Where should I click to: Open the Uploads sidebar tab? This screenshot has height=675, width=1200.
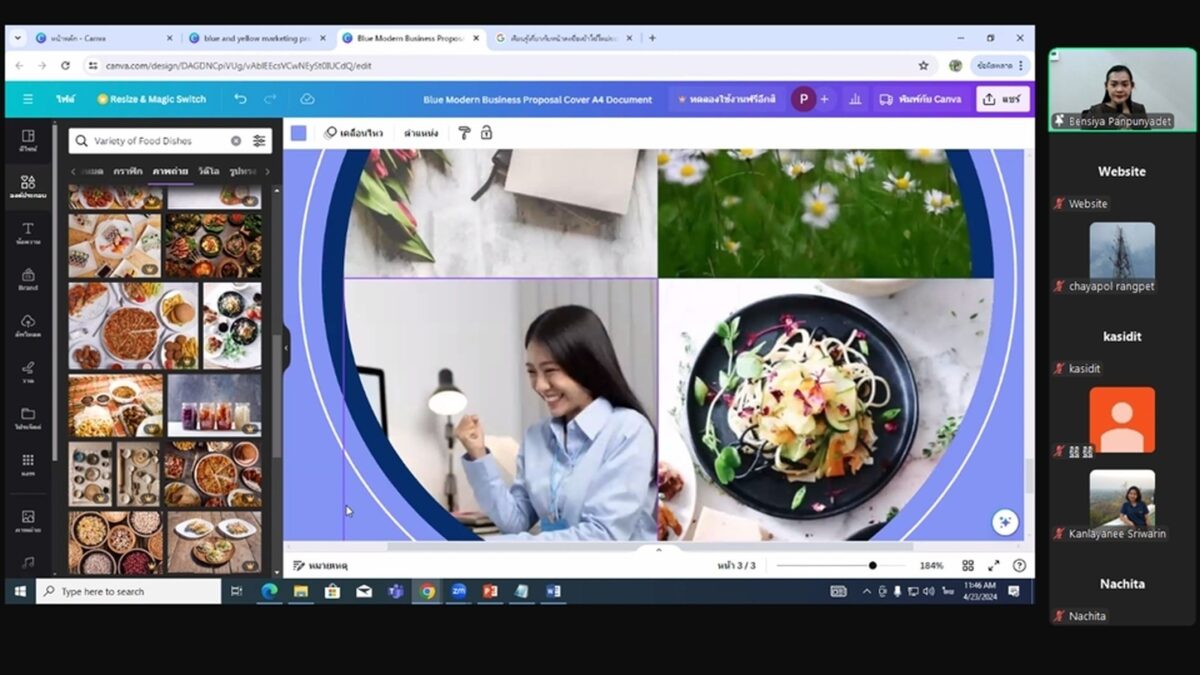[x=28, y=325]
